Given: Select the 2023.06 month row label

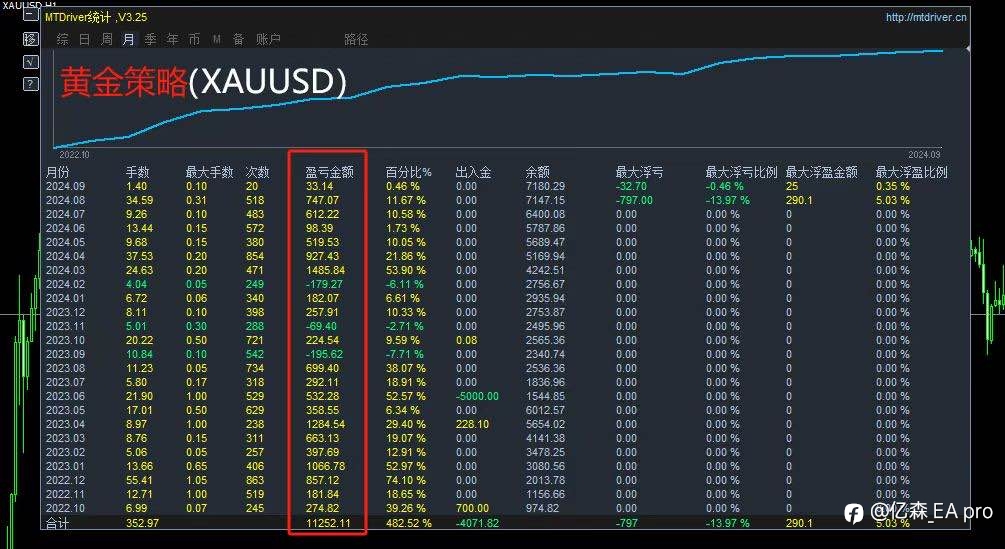Looking at the screenshot, I should click(x=63, y=397).
